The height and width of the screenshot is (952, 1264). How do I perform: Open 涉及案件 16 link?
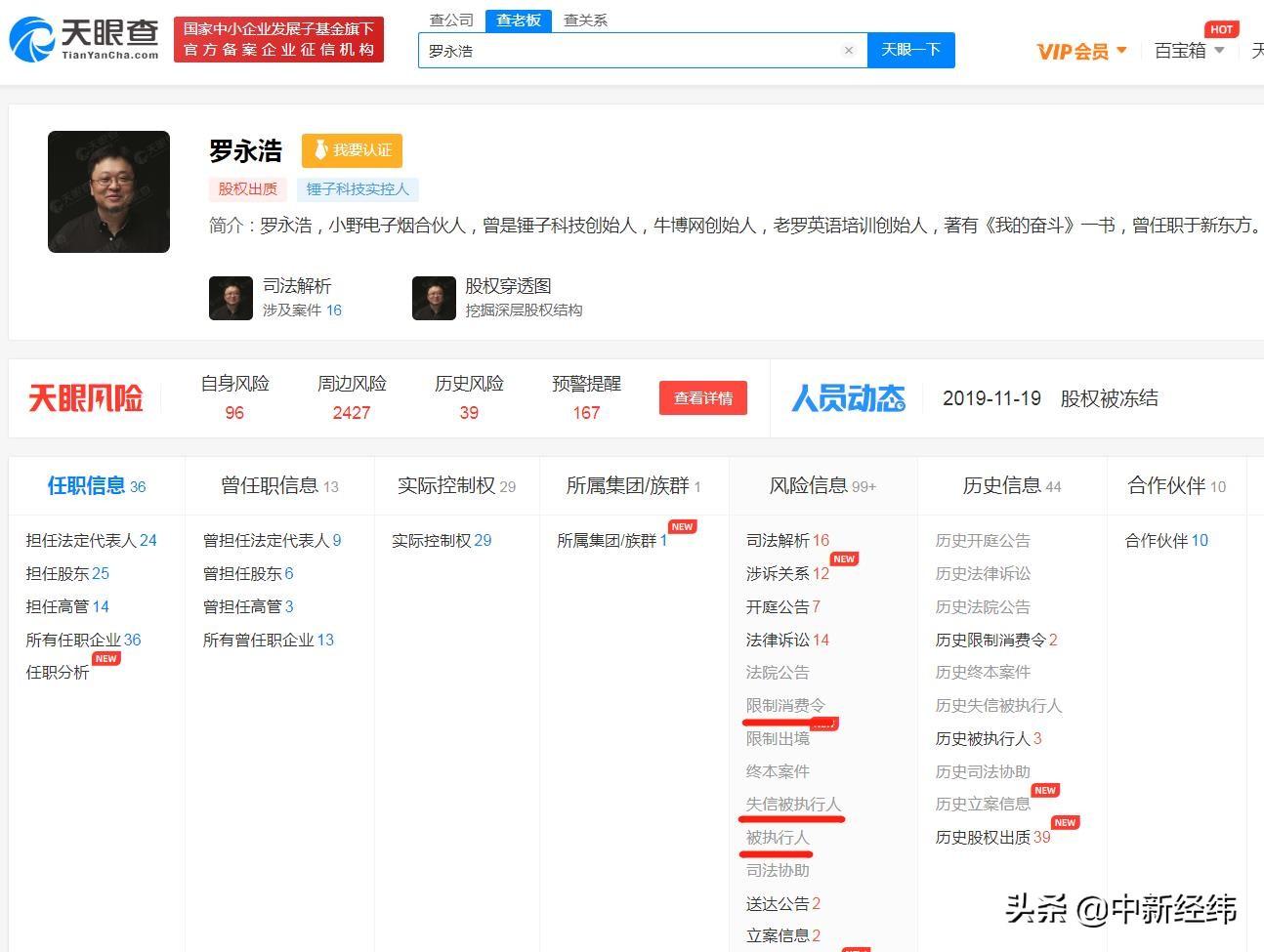click(302, 310)
